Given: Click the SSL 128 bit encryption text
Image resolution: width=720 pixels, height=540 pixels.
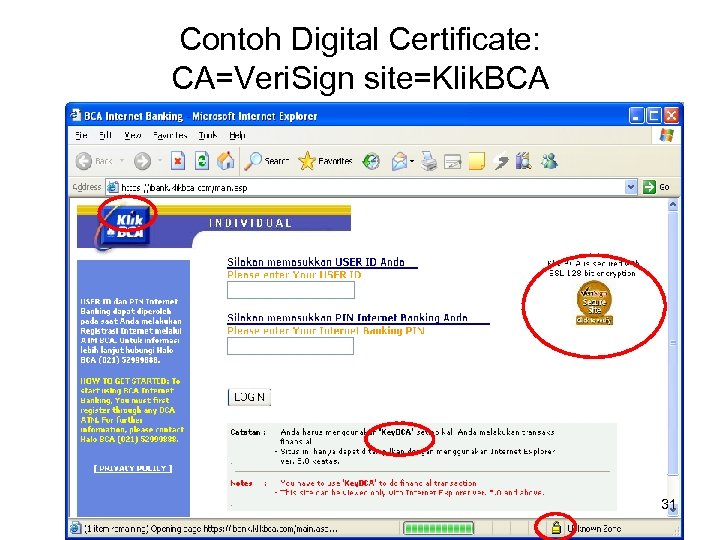Looking at the screenshot, I should pyautogui.click(x=592, y=273).
